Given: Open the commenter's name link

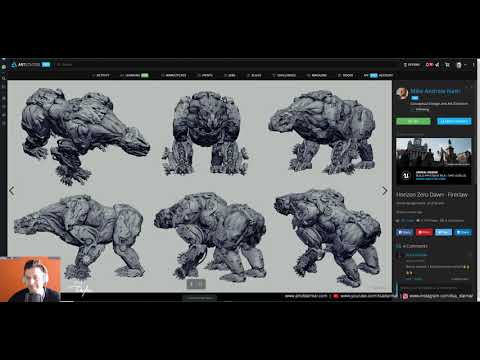Looking at the screenshot, I should pos(417,255).
